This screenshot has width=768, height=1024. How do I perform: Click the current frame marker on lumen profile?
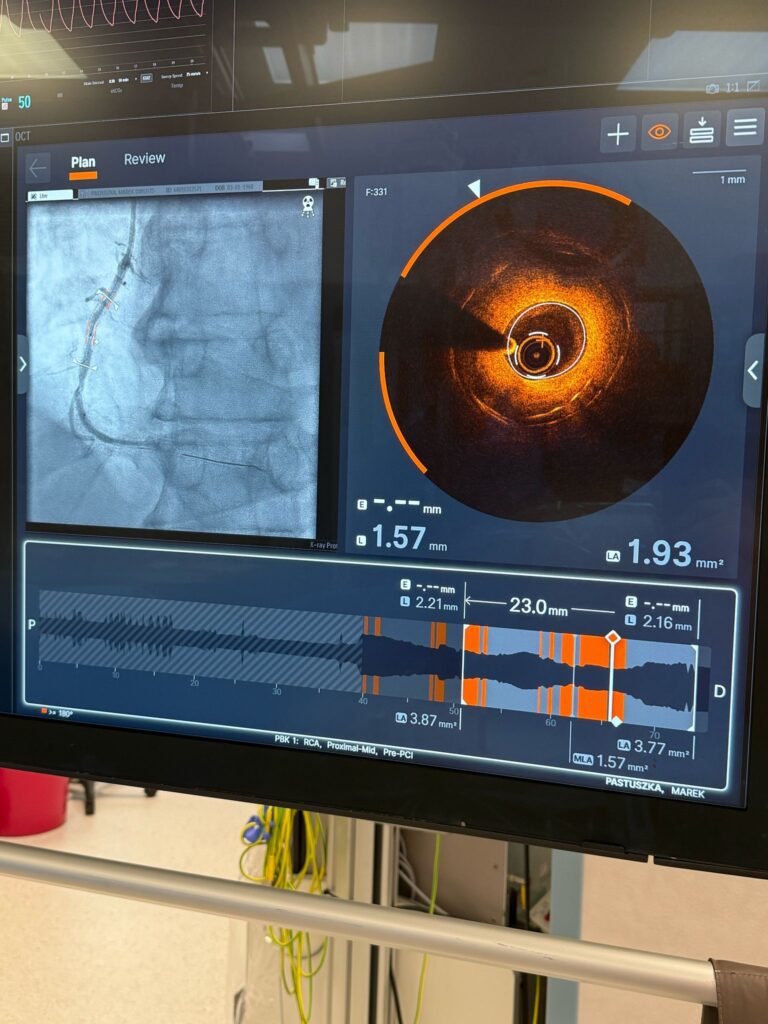613,637
